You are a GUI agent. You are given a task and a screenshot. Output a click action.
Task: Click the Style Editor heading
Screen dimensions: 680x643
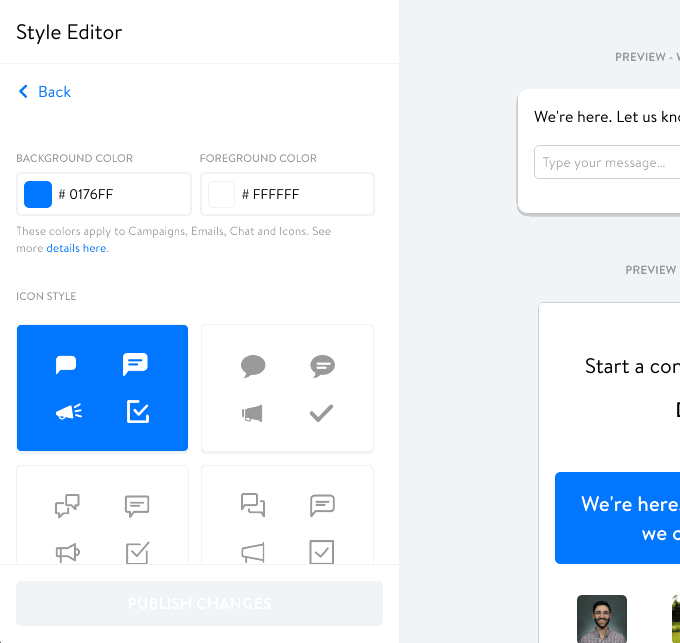(x=69, y=33)
